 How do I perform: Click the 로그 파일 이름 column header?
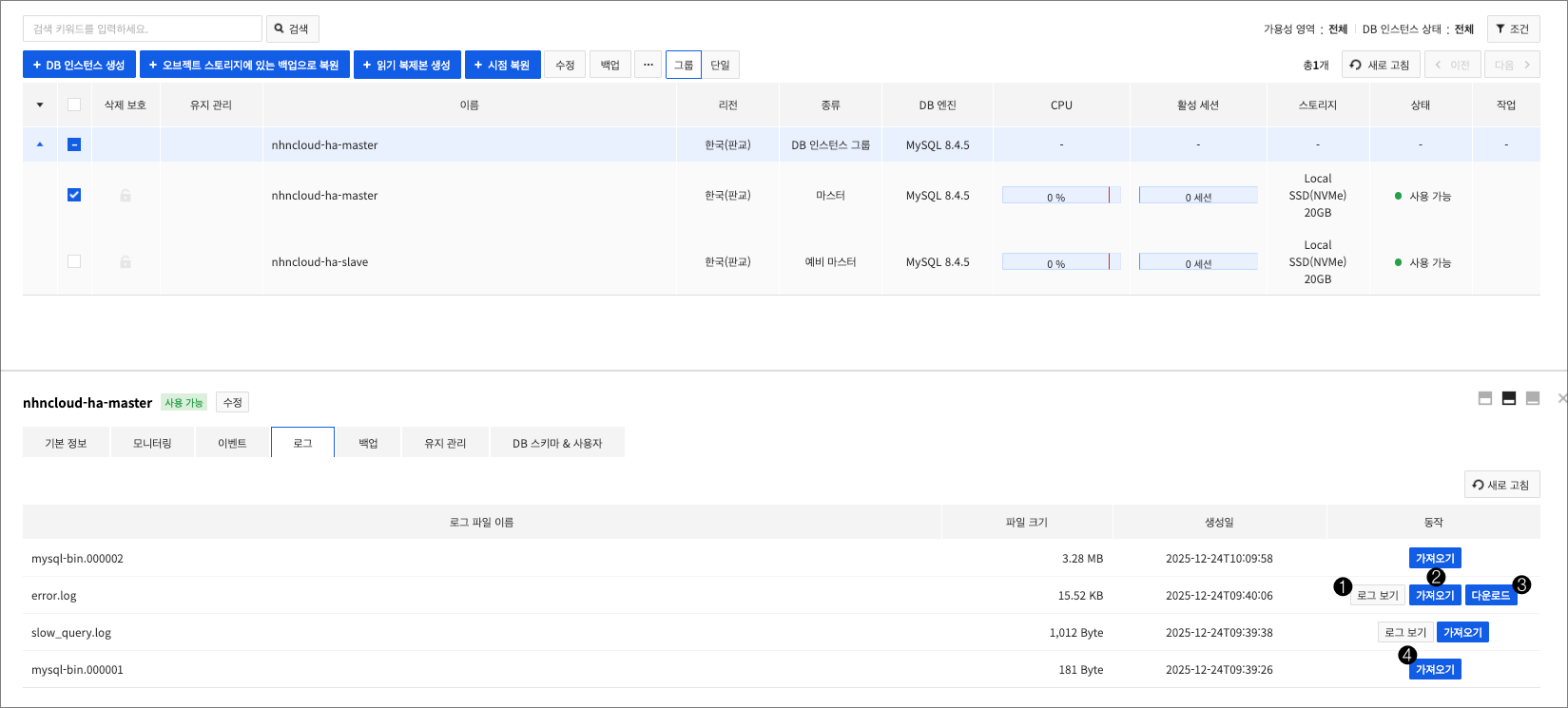[482, 522]
